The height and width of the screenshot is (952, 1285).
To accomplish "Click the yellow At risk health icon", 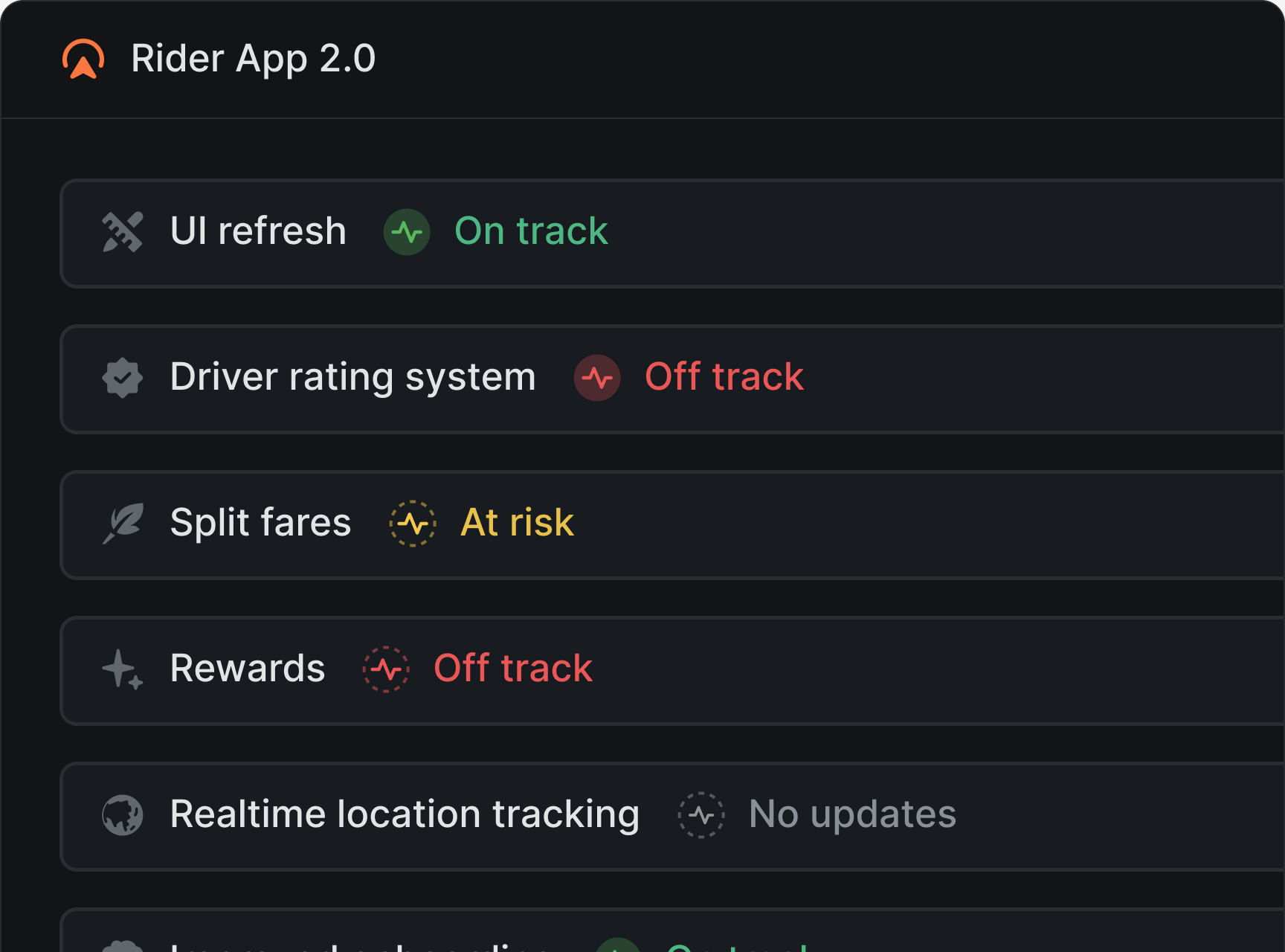I will (413, 524).
